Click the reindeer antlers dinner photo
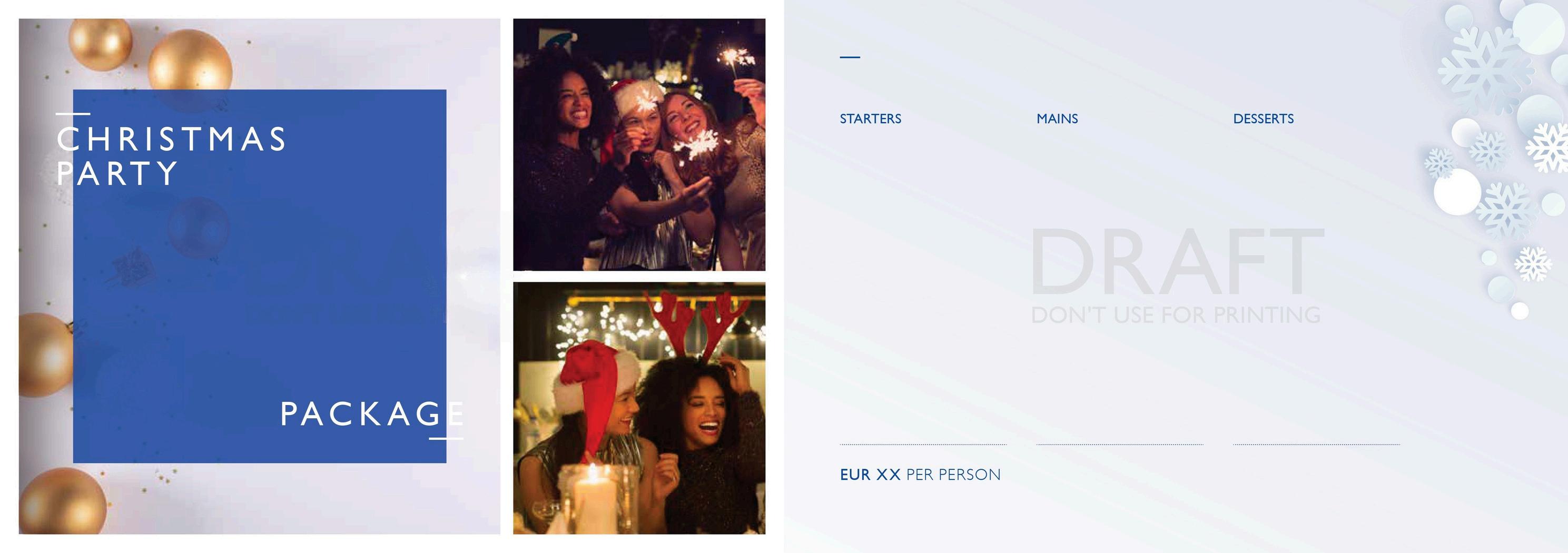 pos(639,408)
